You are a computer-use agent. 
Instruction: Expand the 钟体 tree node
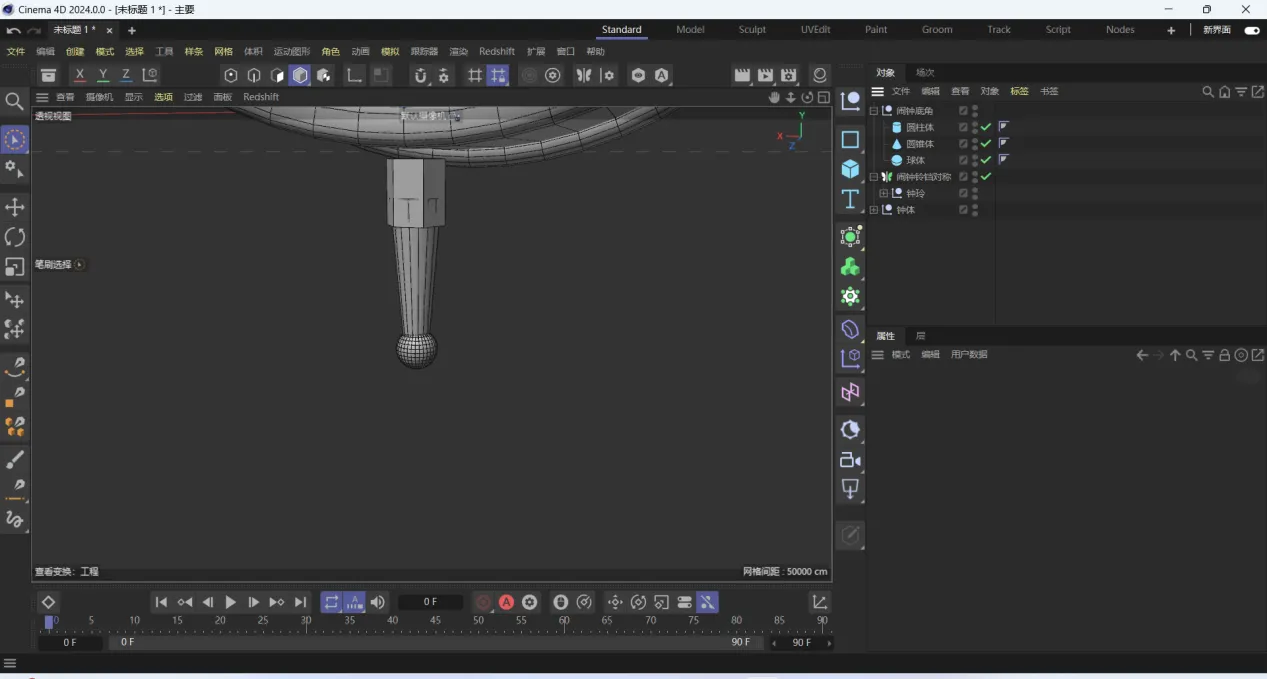coord(874,210)
